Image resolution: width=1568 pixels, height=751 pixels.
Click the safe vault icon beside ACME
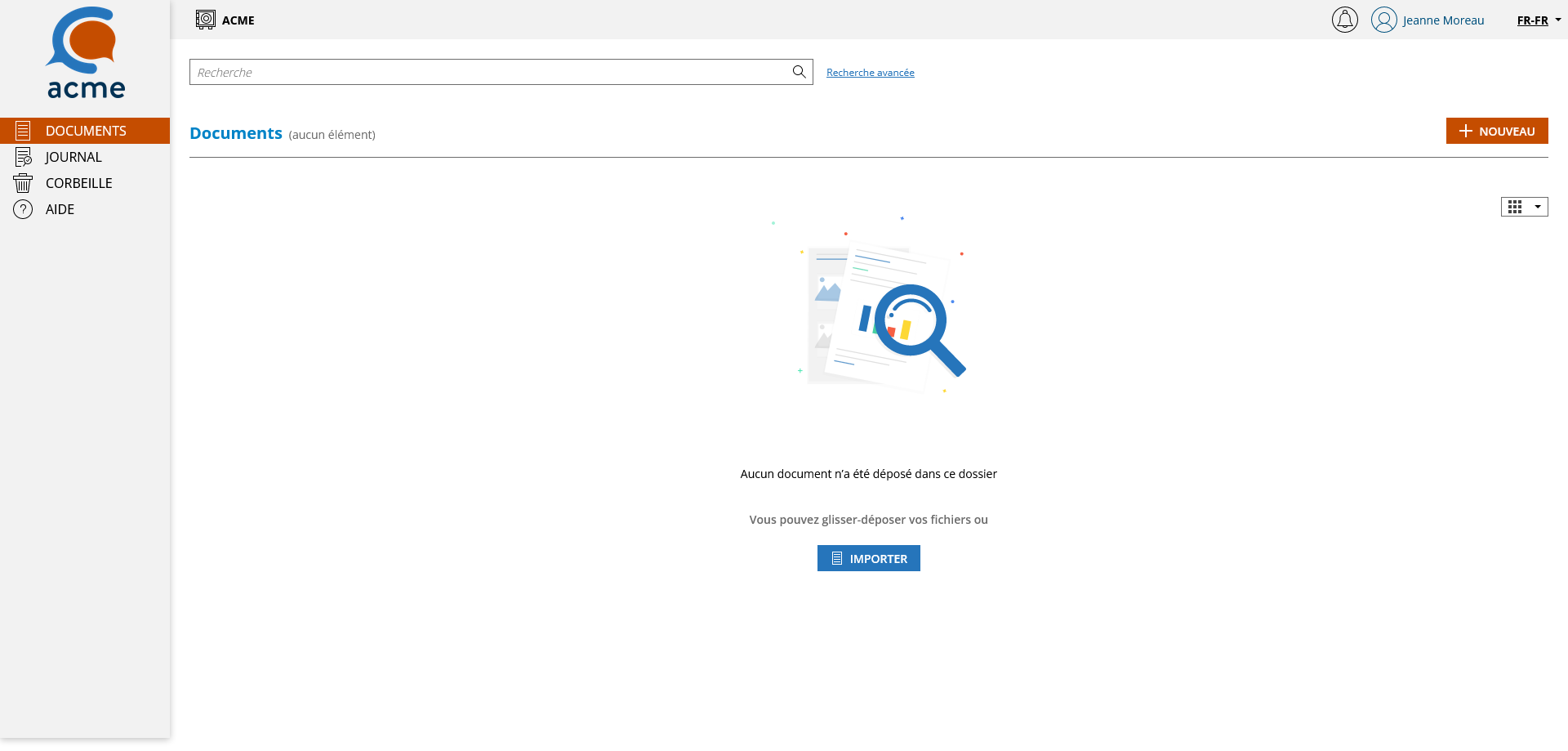206,20
